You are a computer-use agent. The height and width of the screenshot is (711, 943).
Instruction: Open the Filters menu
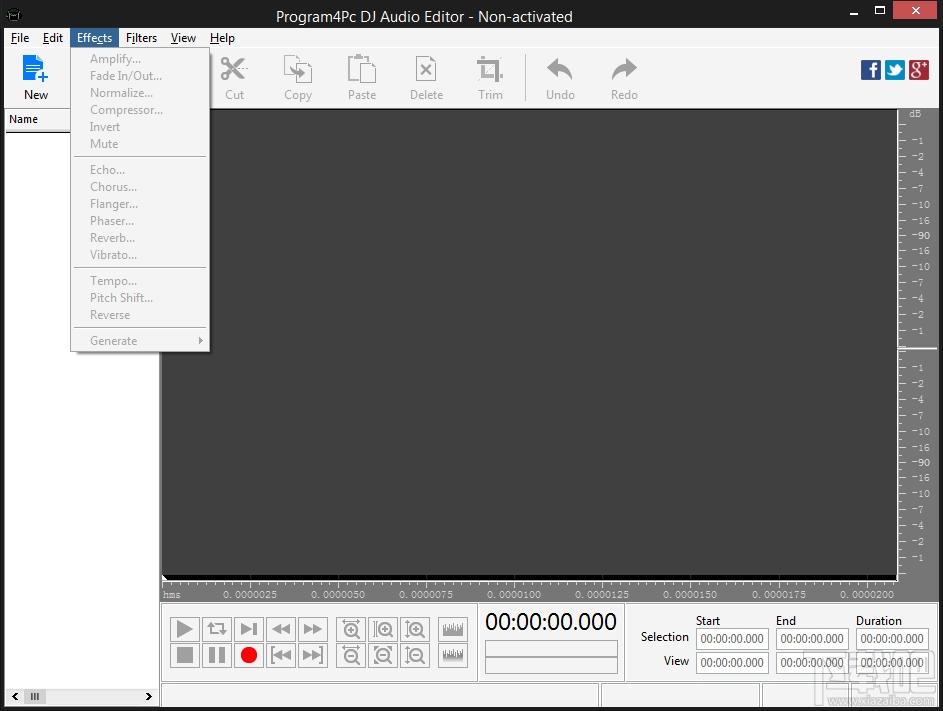(141, 38)
